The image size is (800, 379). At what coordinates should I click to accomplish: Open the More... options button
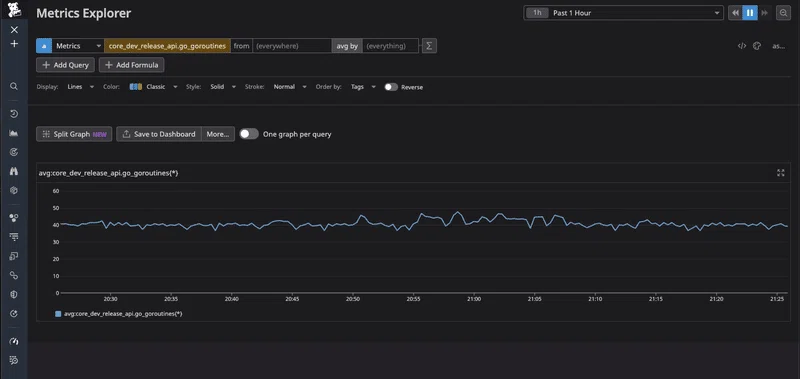click(x=218, y=134)
